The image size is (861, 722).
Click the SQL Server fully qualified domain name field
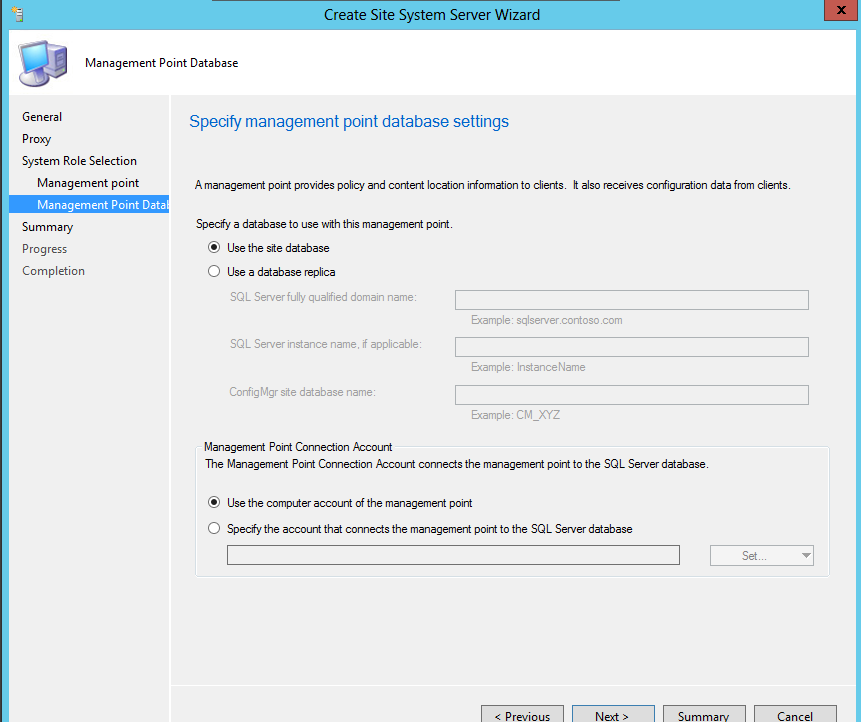pyautogui.click(x=631, y=299)
